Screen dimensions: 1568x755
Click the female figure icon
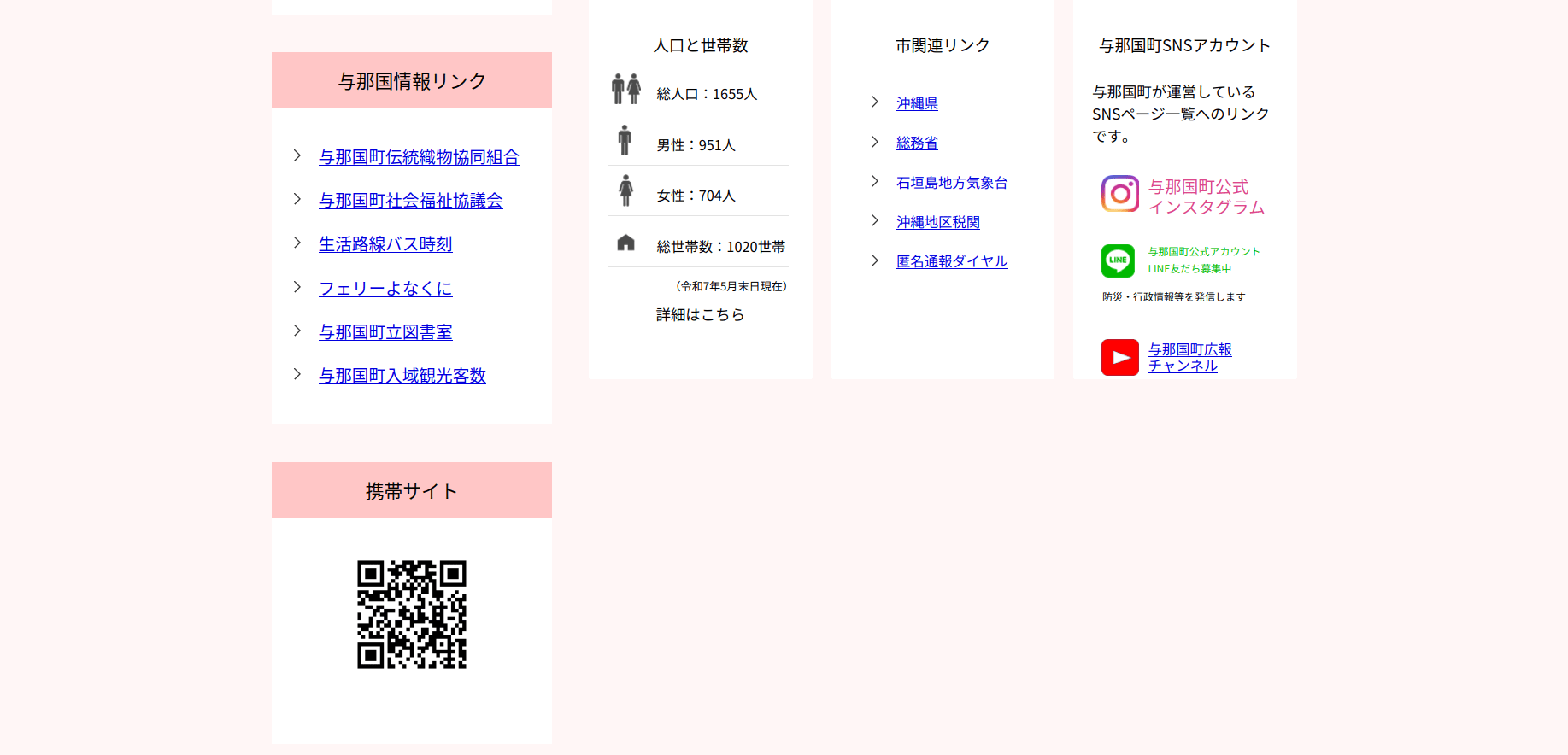pos(625,190)
